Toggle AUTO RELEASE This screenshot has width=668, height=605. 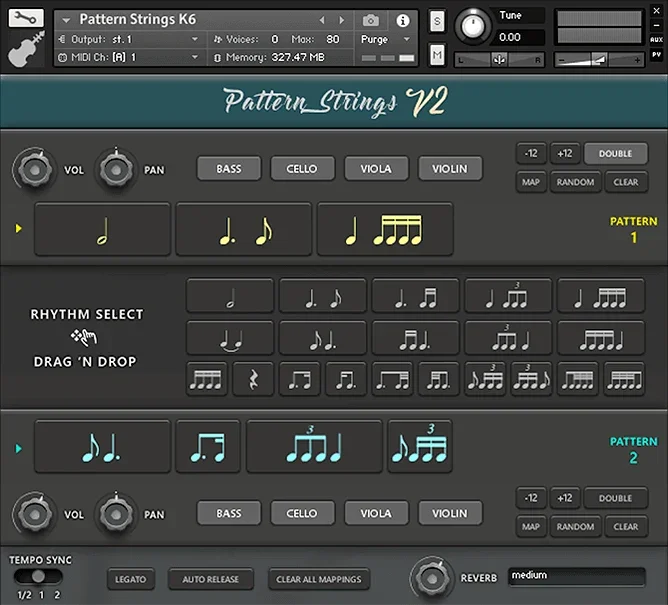(210, 579)
